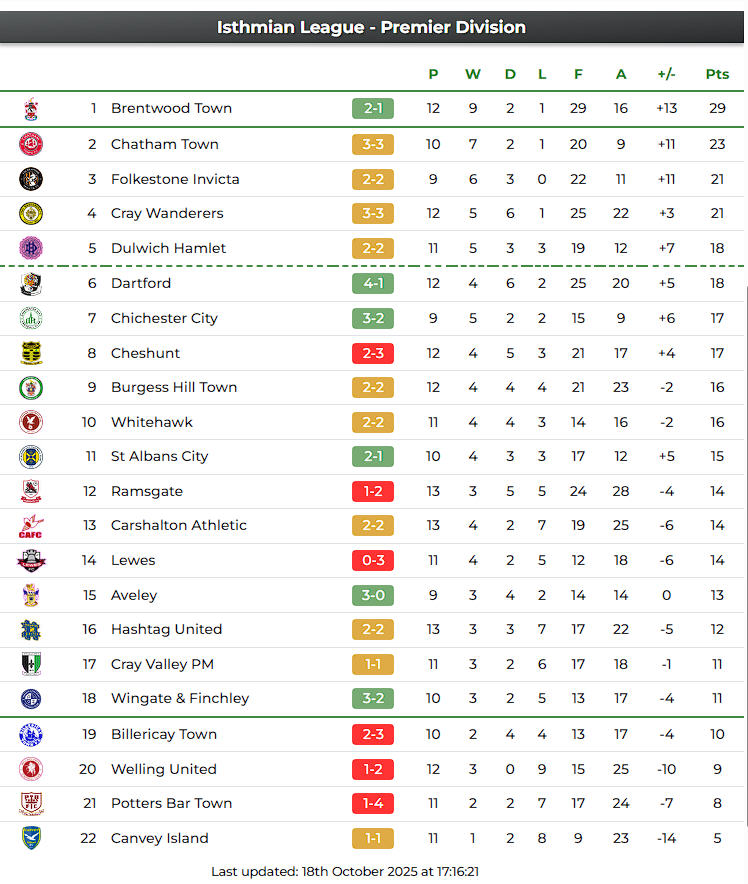The height and width of the screenshot is (884, 748).
Task: Open the Dulwich Hamlet team link
Action: coord(168,248)
